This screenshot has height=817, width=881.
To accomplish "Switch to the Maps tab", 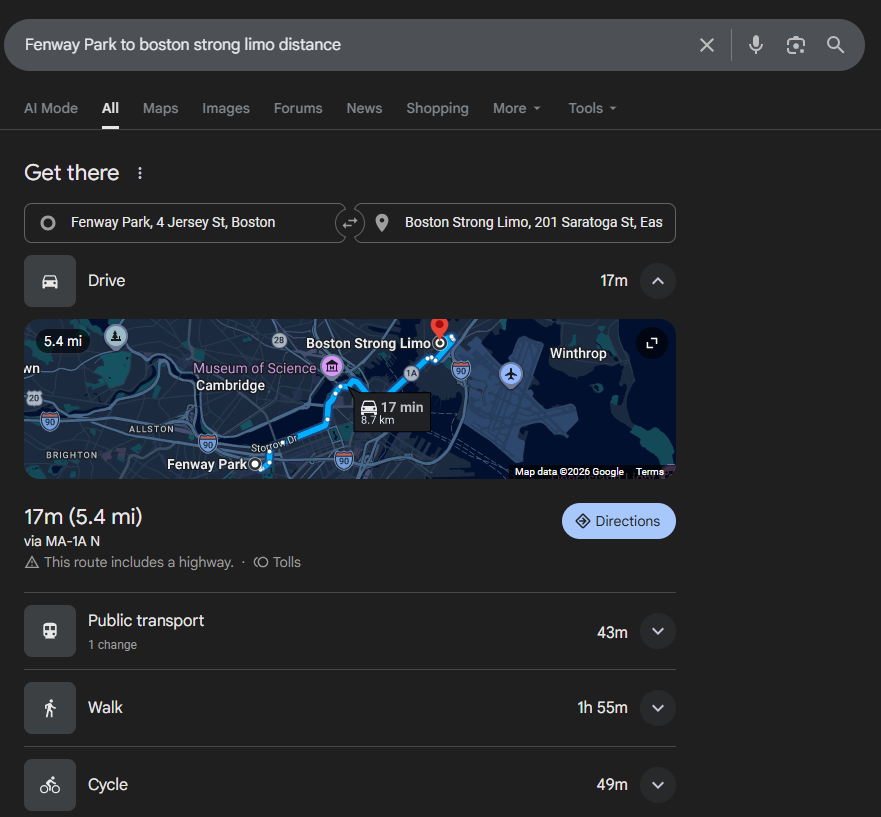I will (x=160, y=108).
